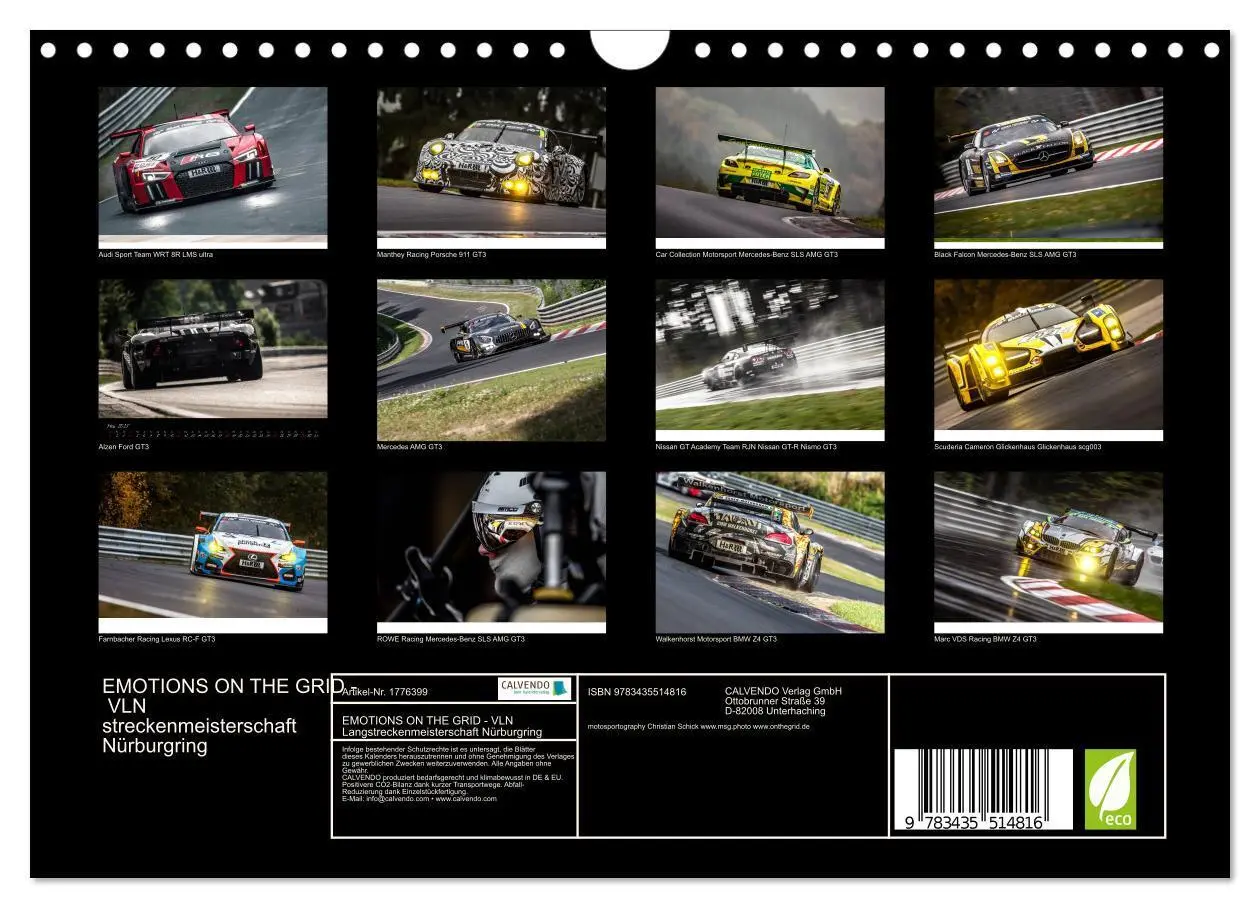Click the CALVENDO logo badge

pos(535,688)
